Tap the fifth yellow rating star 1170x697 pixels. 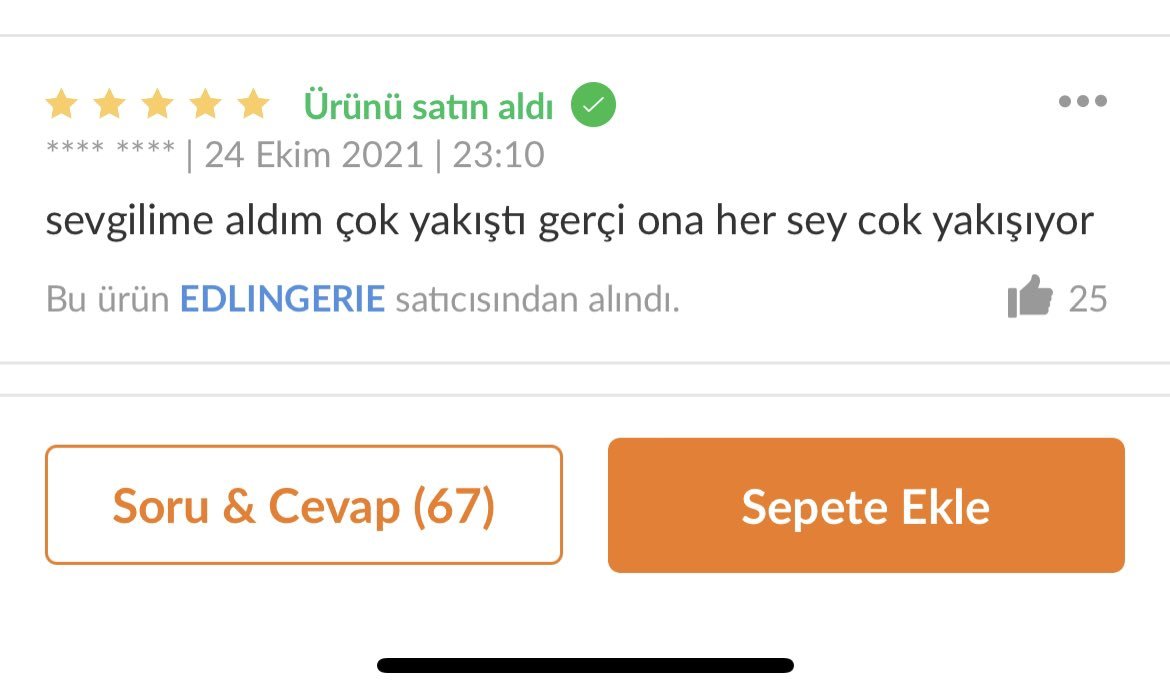[x=253, y=104]
